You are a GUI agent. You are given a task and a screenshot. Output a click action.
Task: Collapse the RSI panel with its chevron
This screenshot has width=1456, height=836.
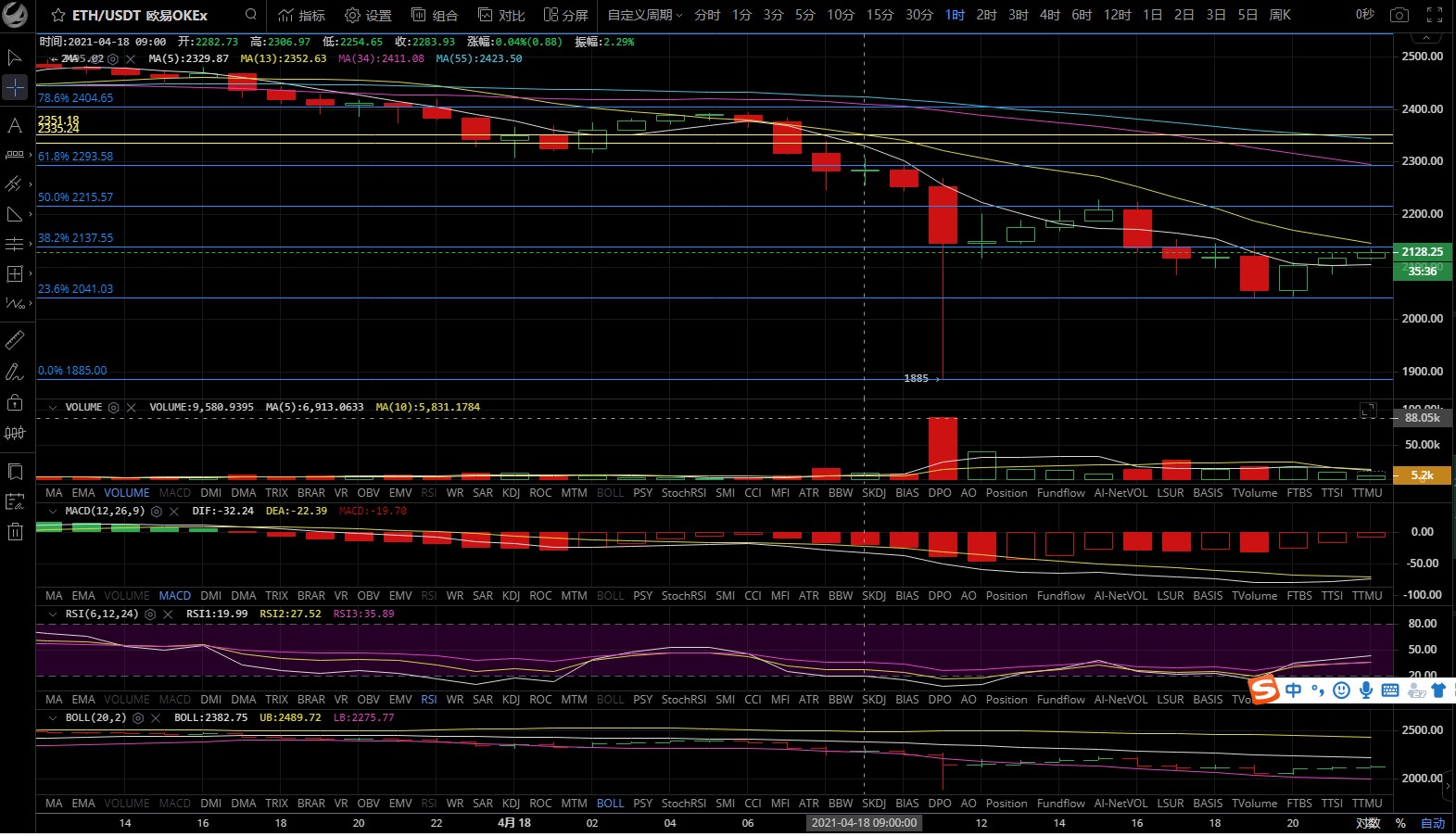(x=52, y=614)
